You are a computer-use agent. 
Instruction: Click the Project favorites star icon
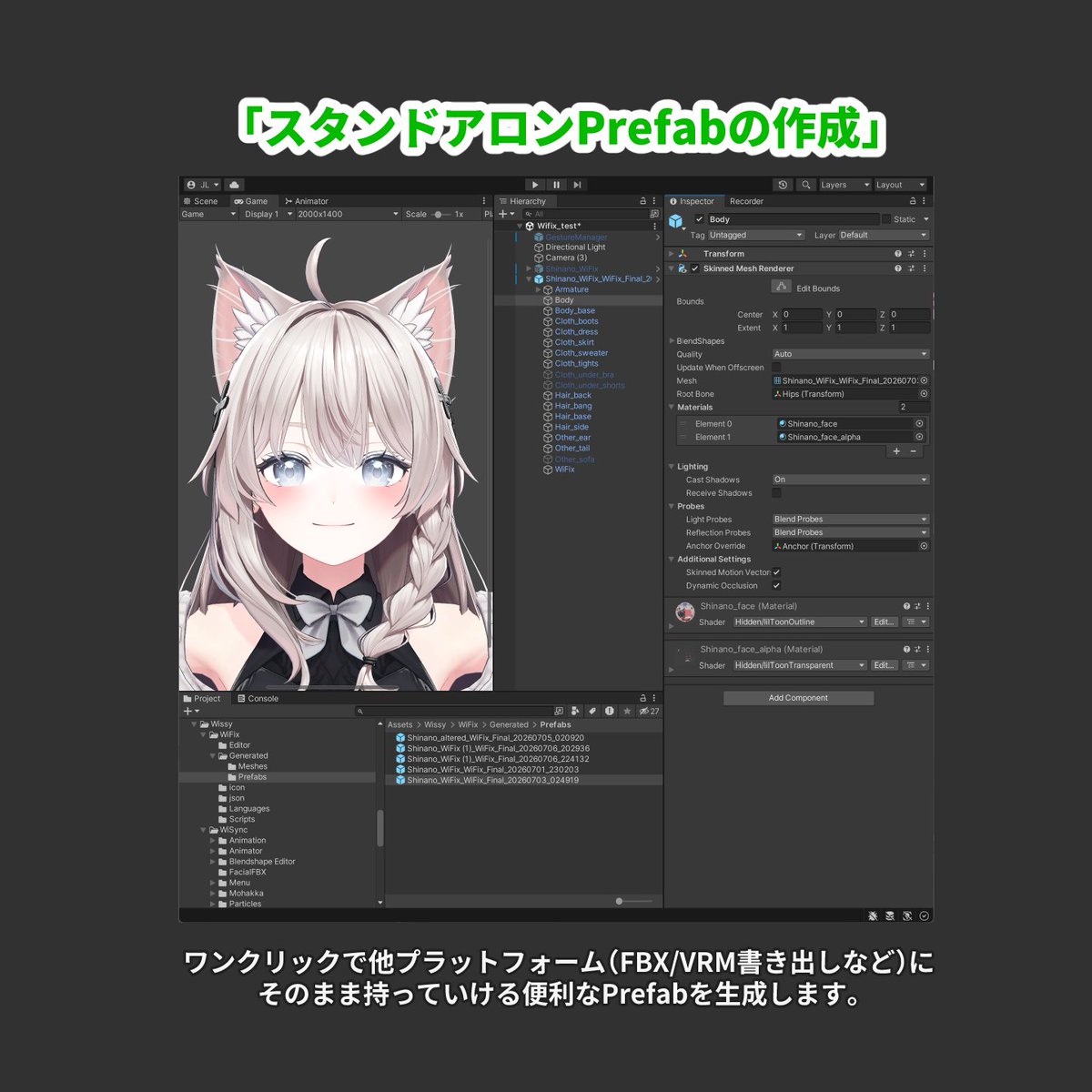pos(625,711)
